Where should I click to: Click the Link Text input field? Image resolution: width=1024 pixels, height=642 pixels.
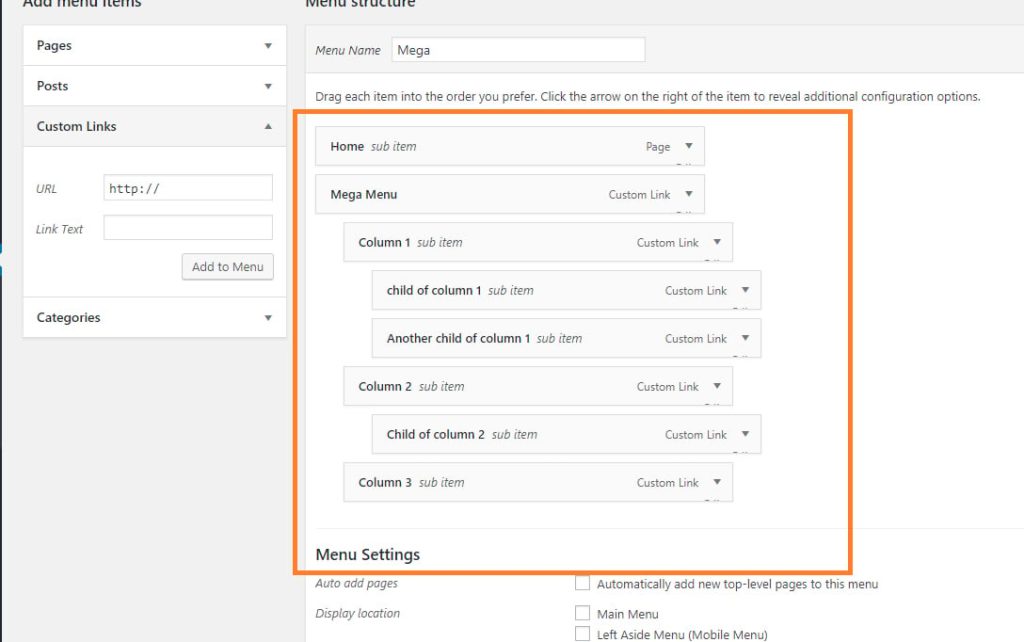click(x=188, y=228)
